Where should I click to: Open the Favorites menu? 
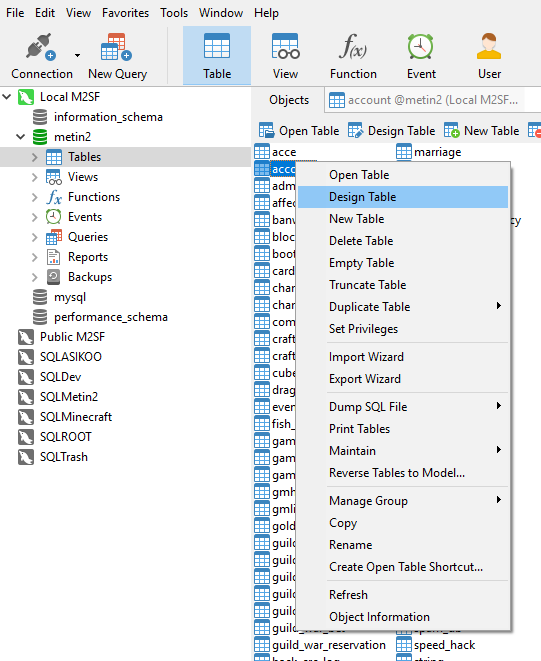[x=125, y=13]
